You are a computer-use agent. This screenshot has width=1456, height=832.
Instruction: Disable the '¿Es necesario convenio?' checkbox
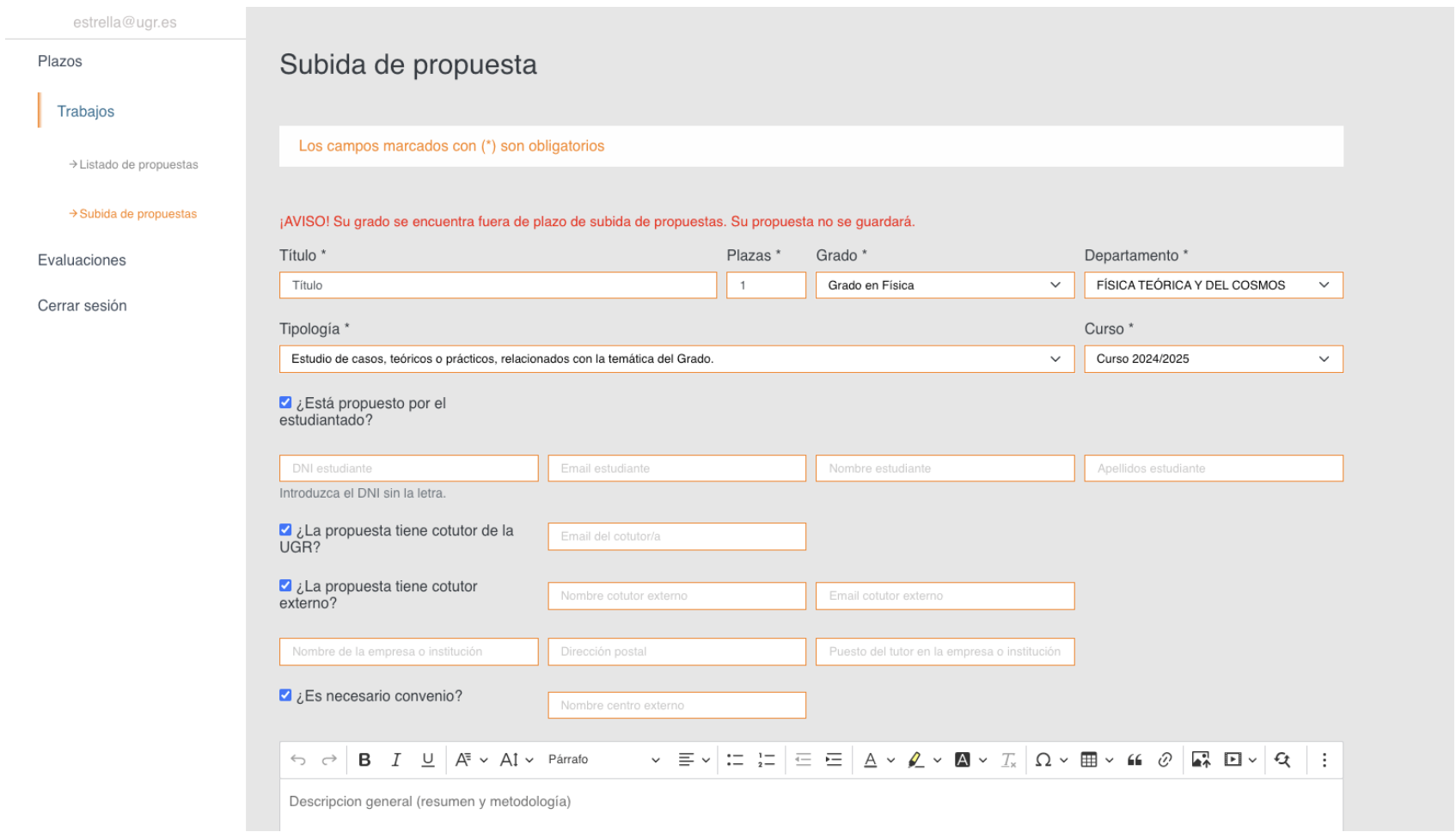(285, 695)
